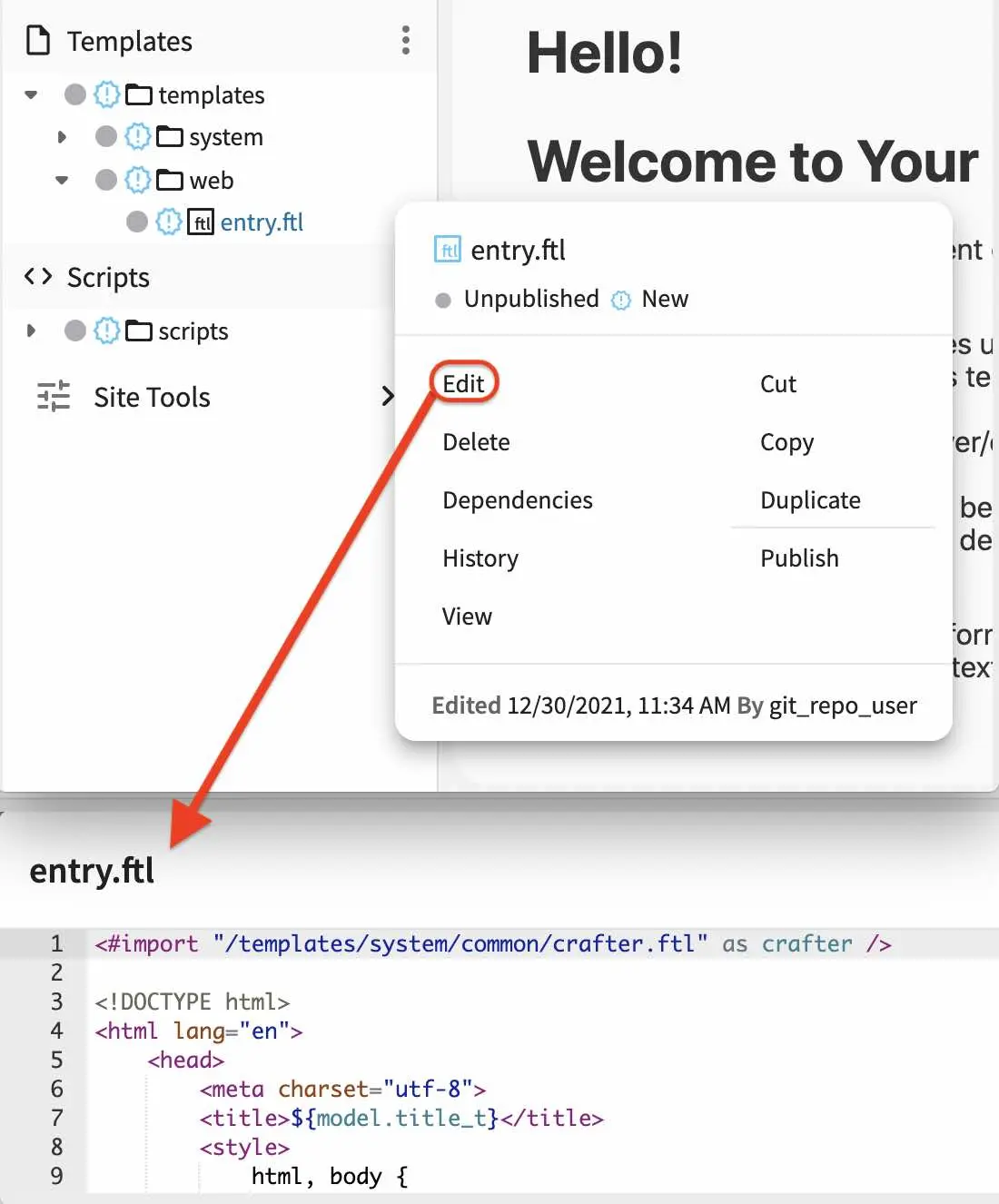Click the 'New' status text in popup
The width and height of the screenshot is (999, 1204).
pyautogui.click(x=665, y=299)
